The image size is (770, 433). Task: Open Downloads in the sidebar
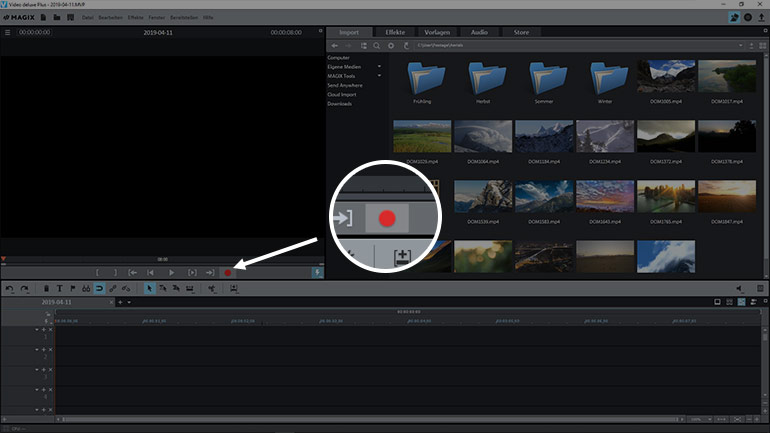click(339, 104)
